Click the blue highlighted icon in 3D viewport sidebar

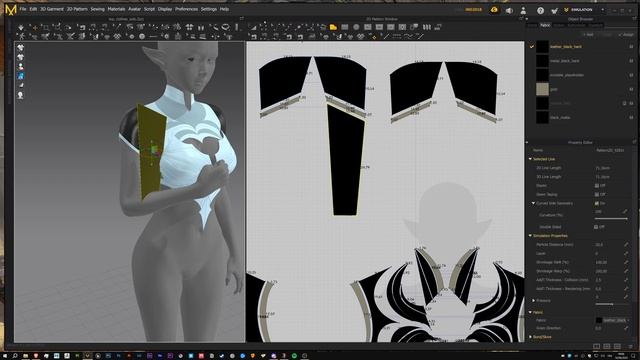click(20, 76)
